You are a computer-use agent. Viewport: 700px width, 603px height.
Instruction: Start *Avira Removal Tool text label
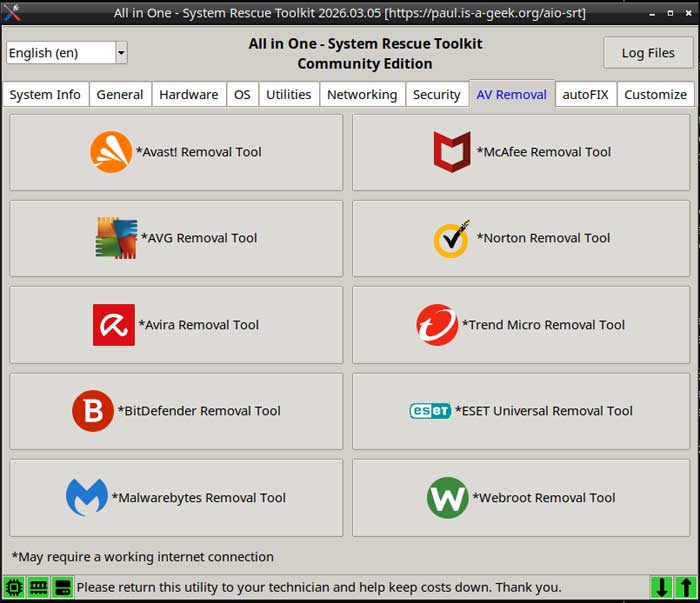click(199, 324)
